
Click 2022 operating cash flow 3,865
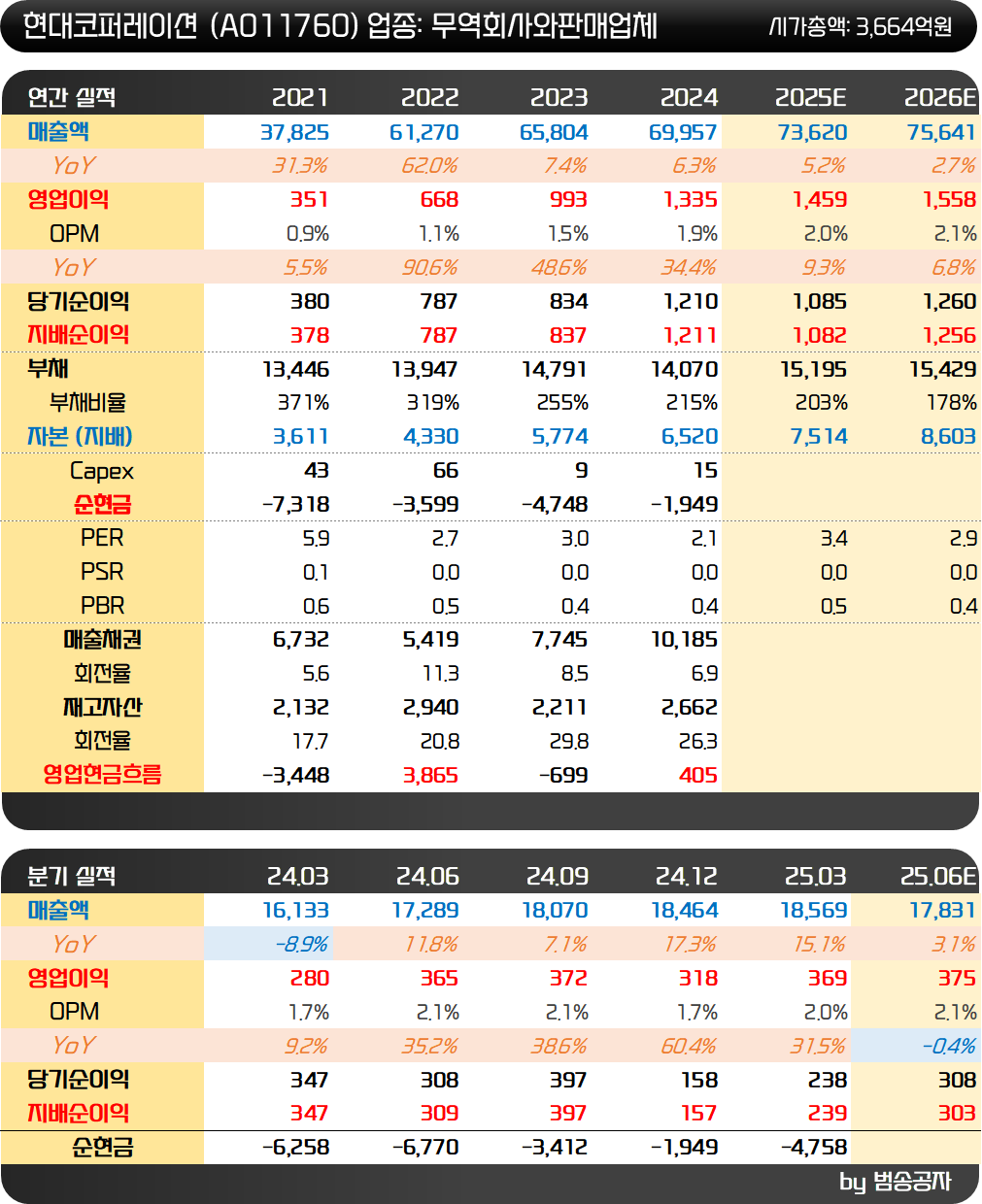(431, 776)
